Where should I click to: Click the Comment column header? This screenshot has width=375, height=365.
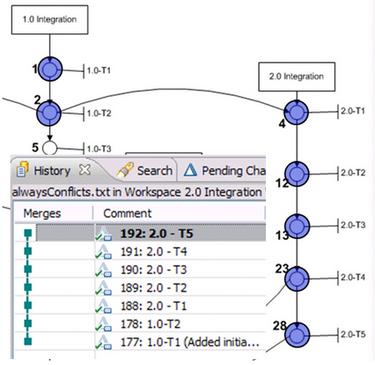(127, 213)
